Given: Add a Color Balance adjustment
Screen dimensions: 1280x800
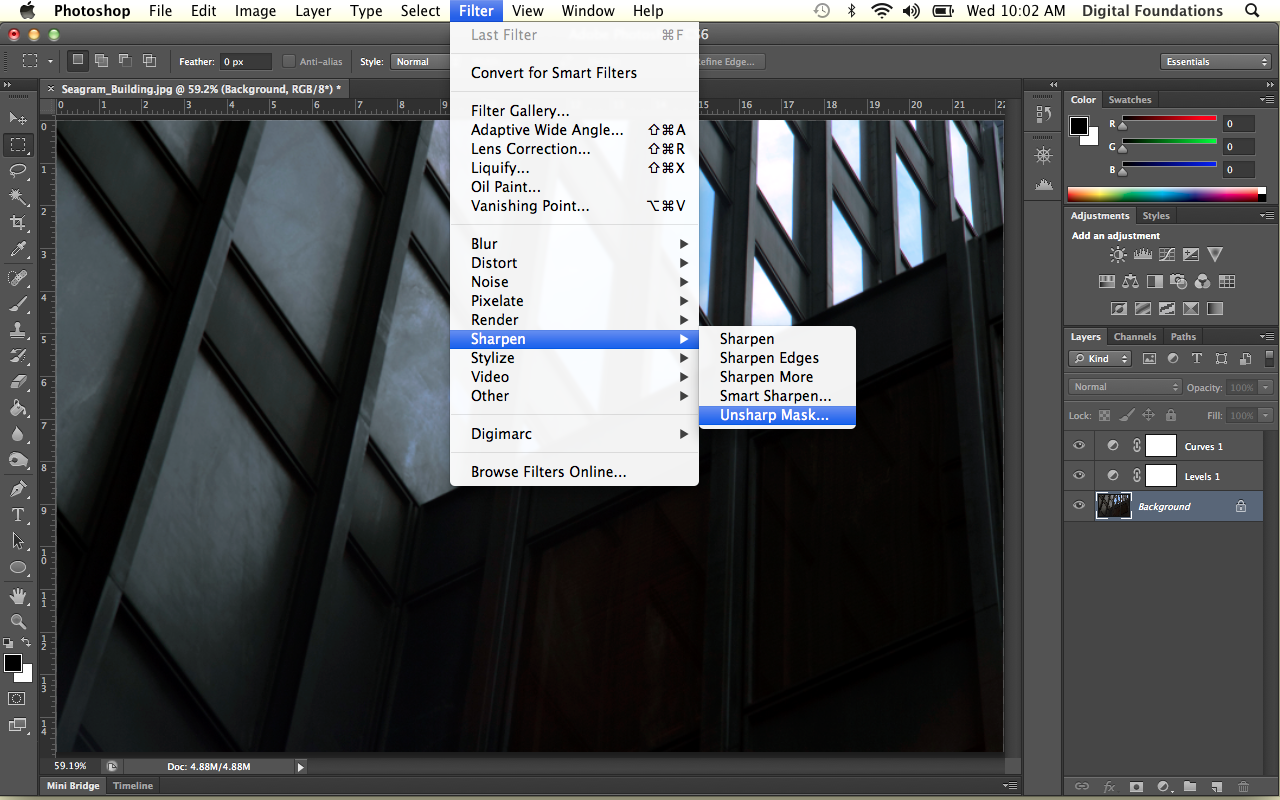Looking at the screenshot, I should (1131, 282).
